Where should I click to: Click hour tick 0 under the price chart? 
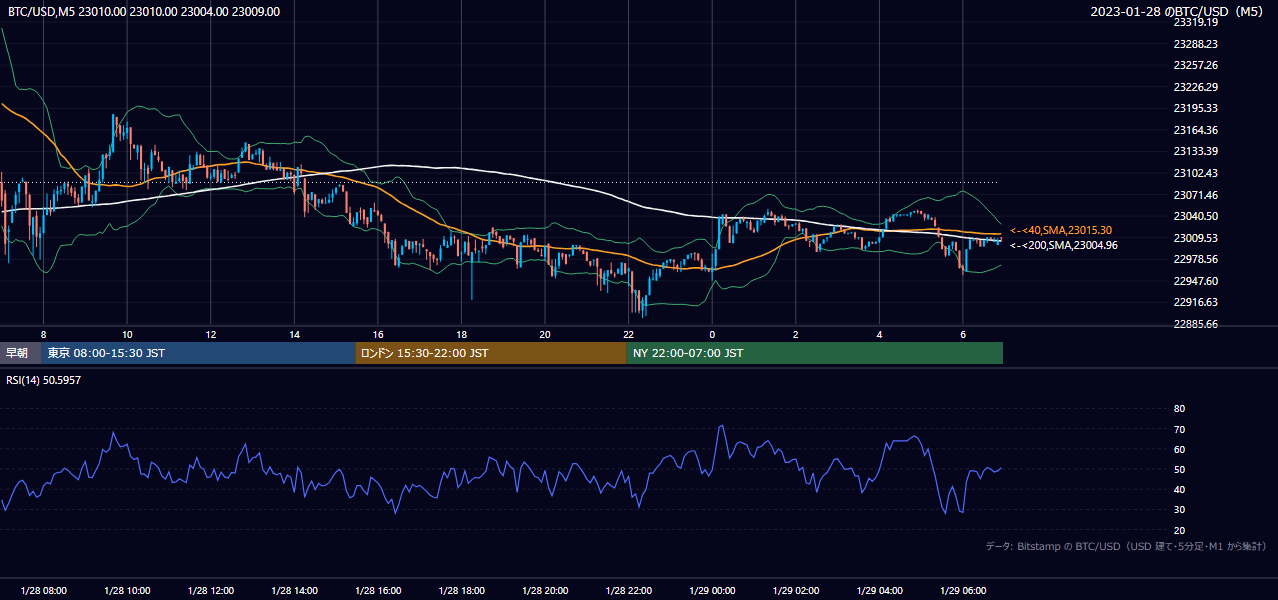click(712, 334)
